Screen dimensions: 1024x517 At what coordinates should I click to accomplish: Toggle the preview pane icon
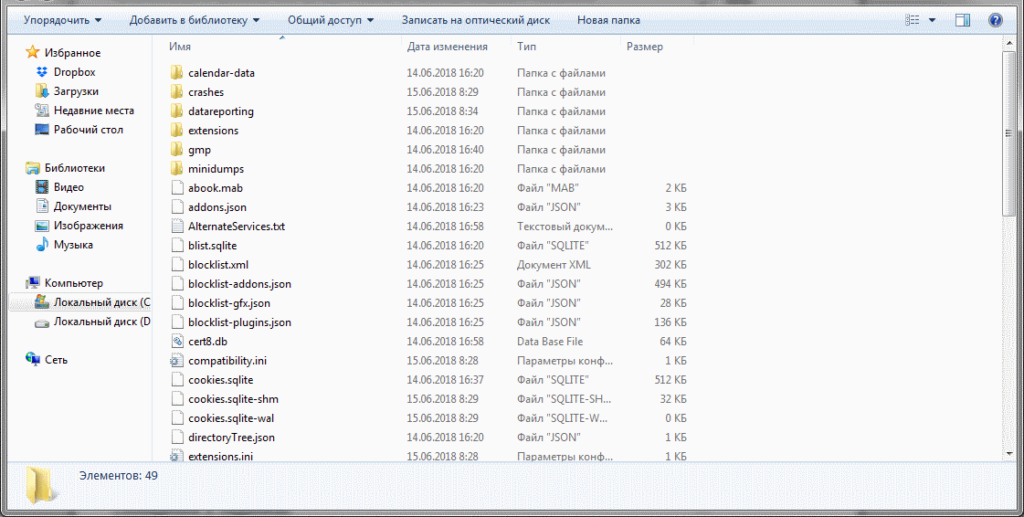point(962,20)
